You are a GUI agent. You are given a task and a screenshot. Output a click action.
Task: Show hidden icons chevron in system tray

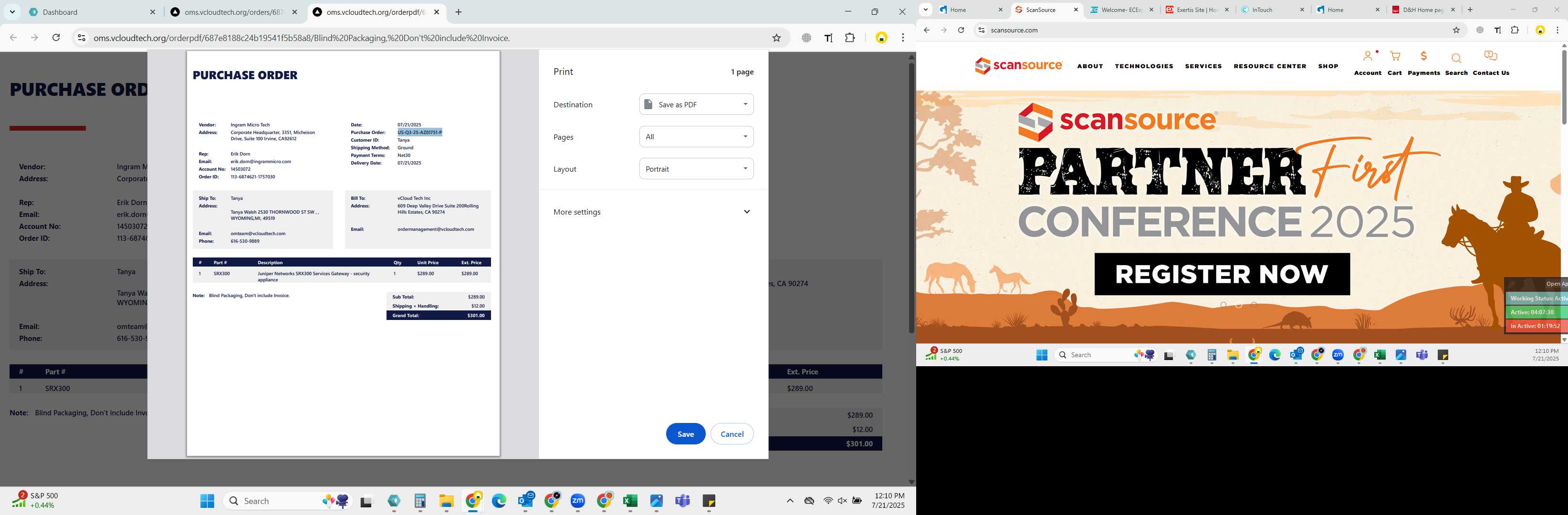pos(790,501)
